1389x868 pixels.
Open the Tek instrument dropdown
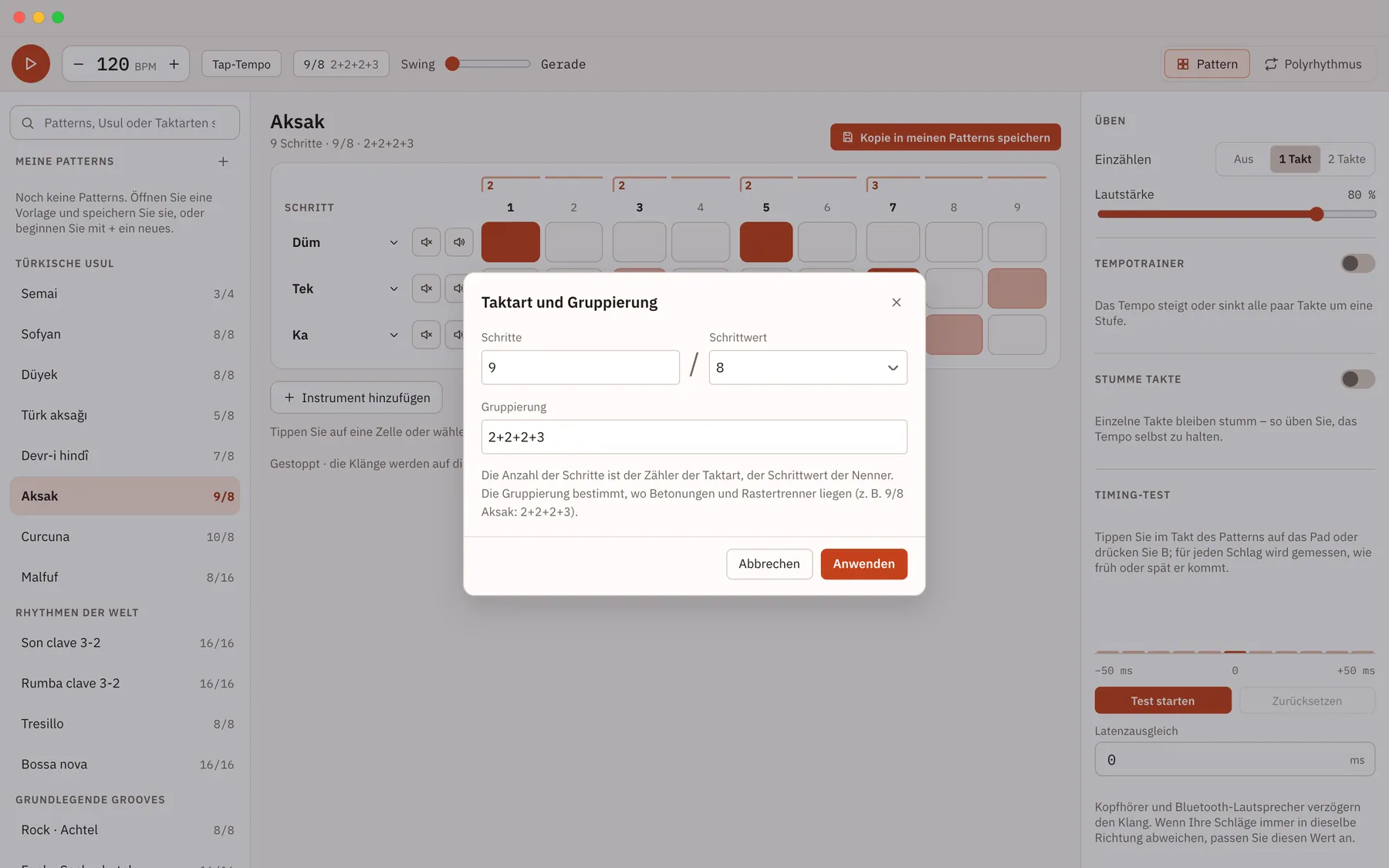[344, 289]
